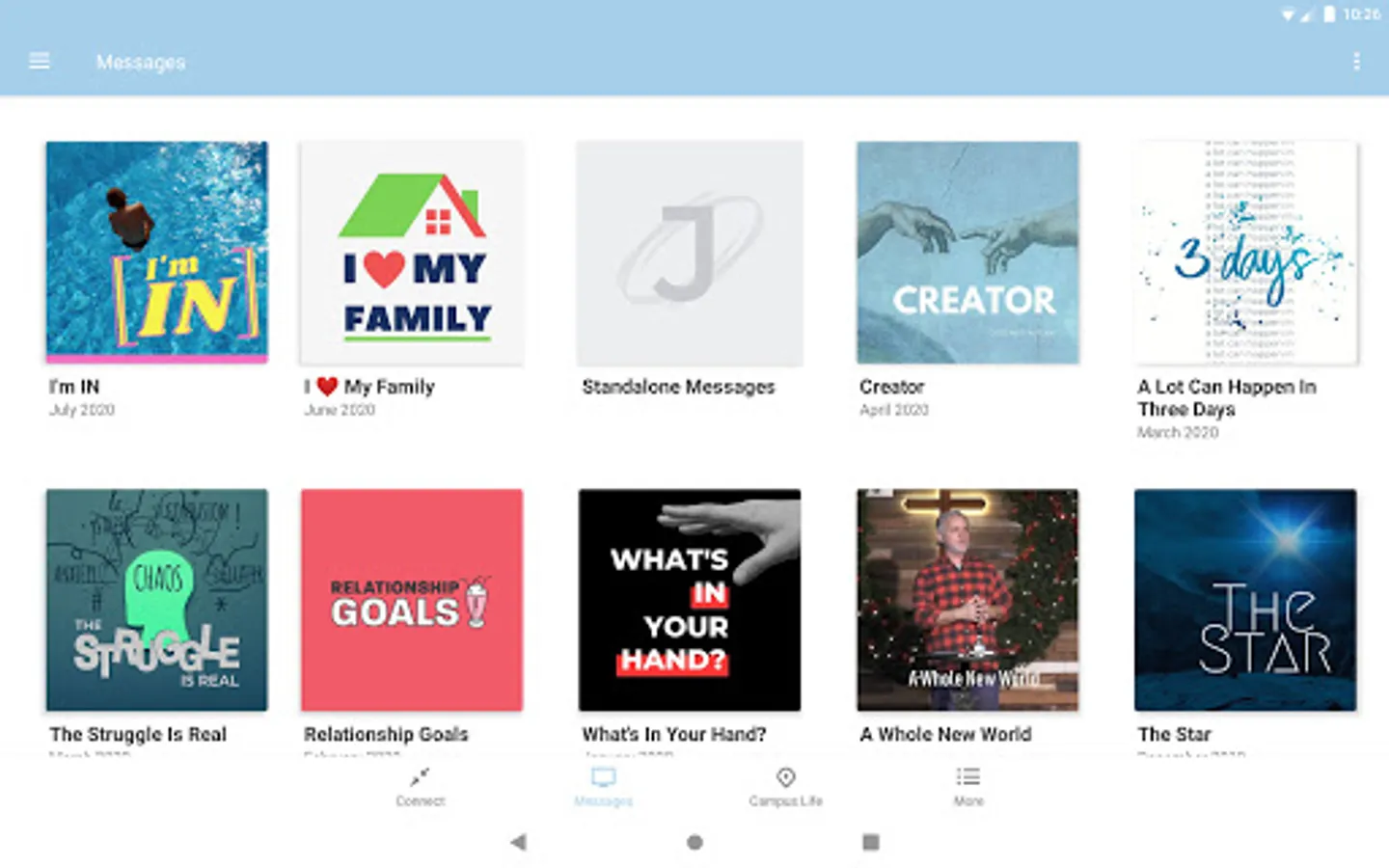Open the 3 days series artwork
This screenshot has height=868, width=1389.
click(1245, 253)
